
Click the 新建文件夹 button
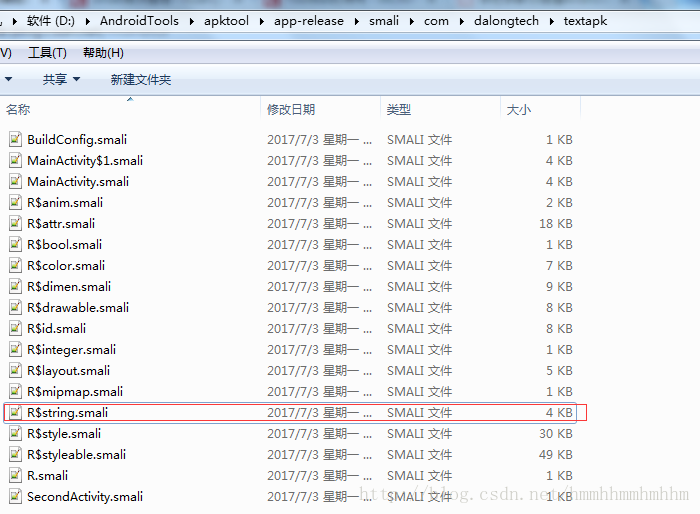[141, 79]
